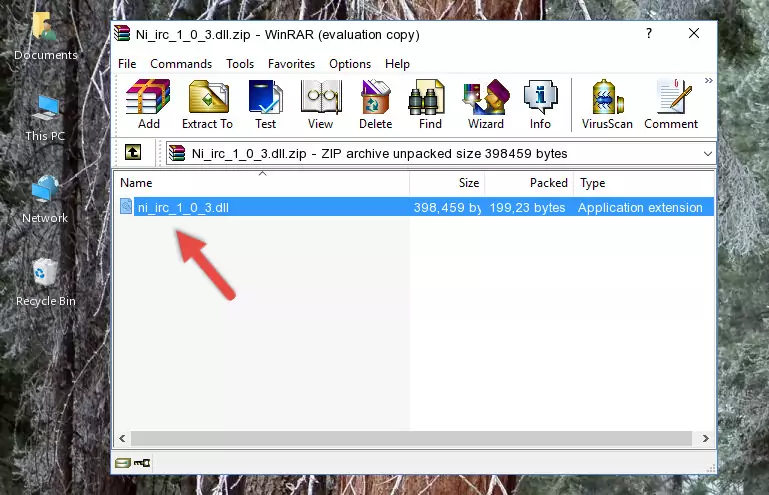Click the Extract To toolbar icon
The height and width of the screenshot is (495, 769).
[207, 104]
